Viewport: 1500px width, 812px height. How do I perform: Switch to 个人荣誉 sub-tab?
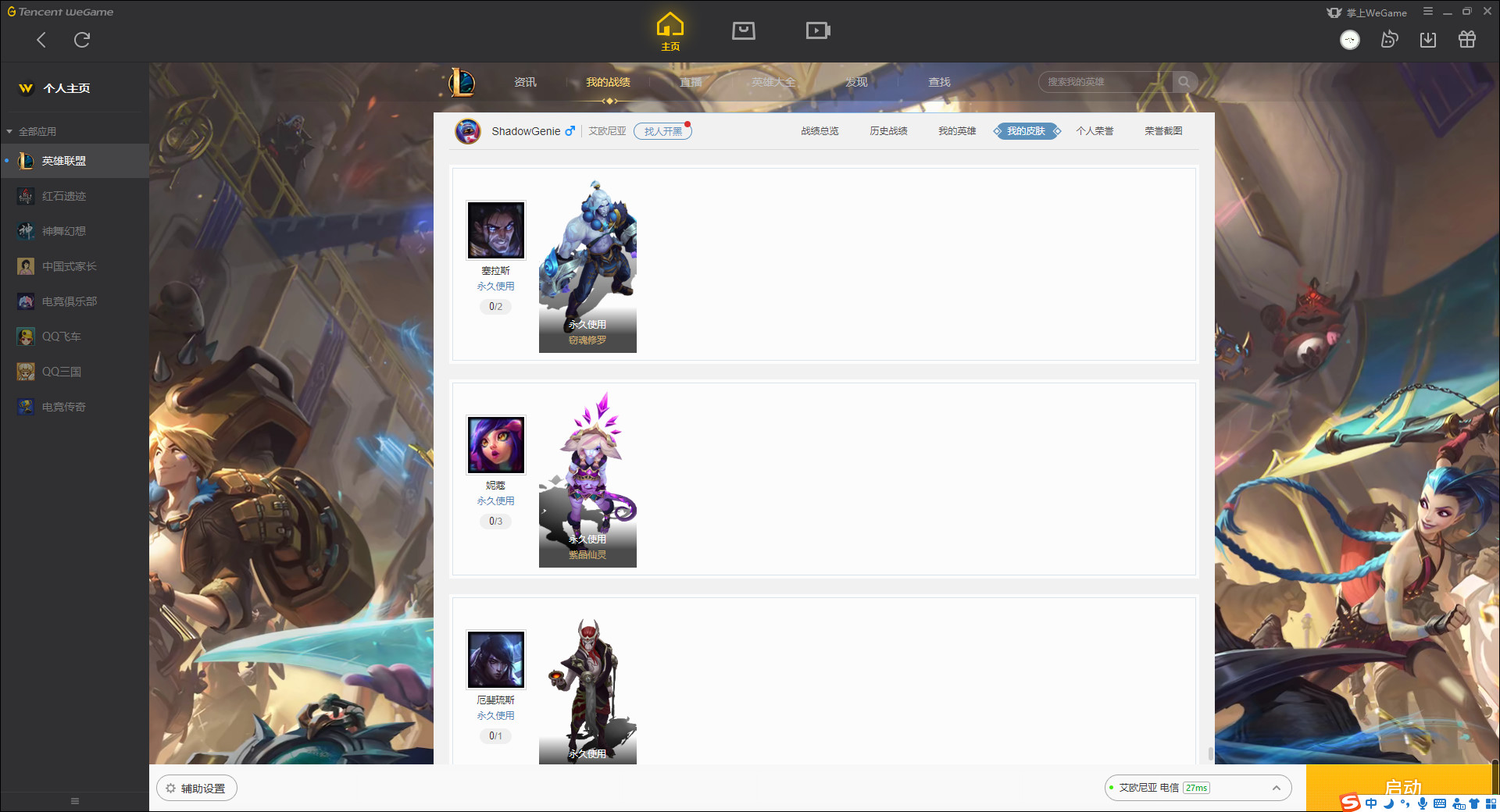click(1095, 131)
